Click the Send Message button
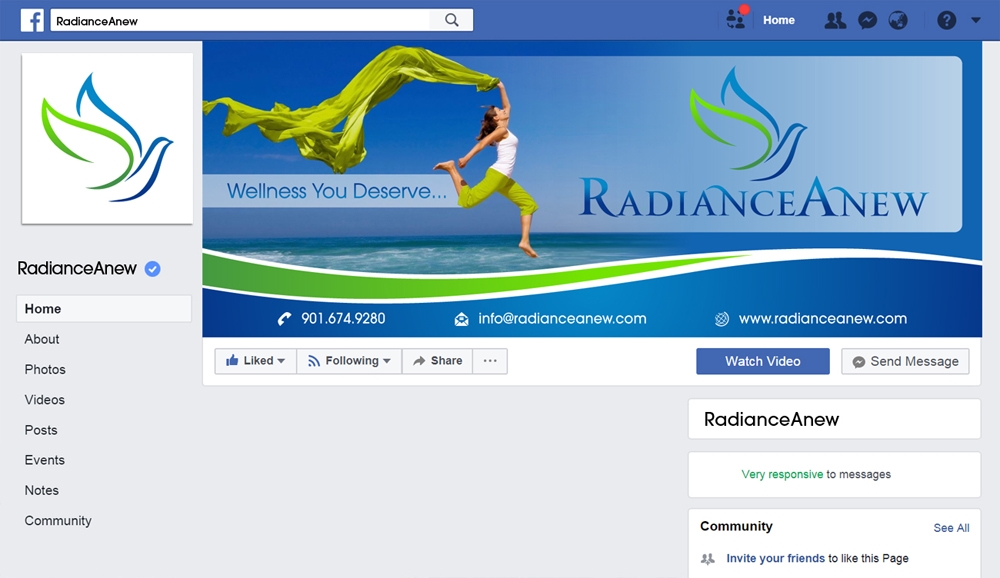 pyautogui.click(x=905, y=361)
